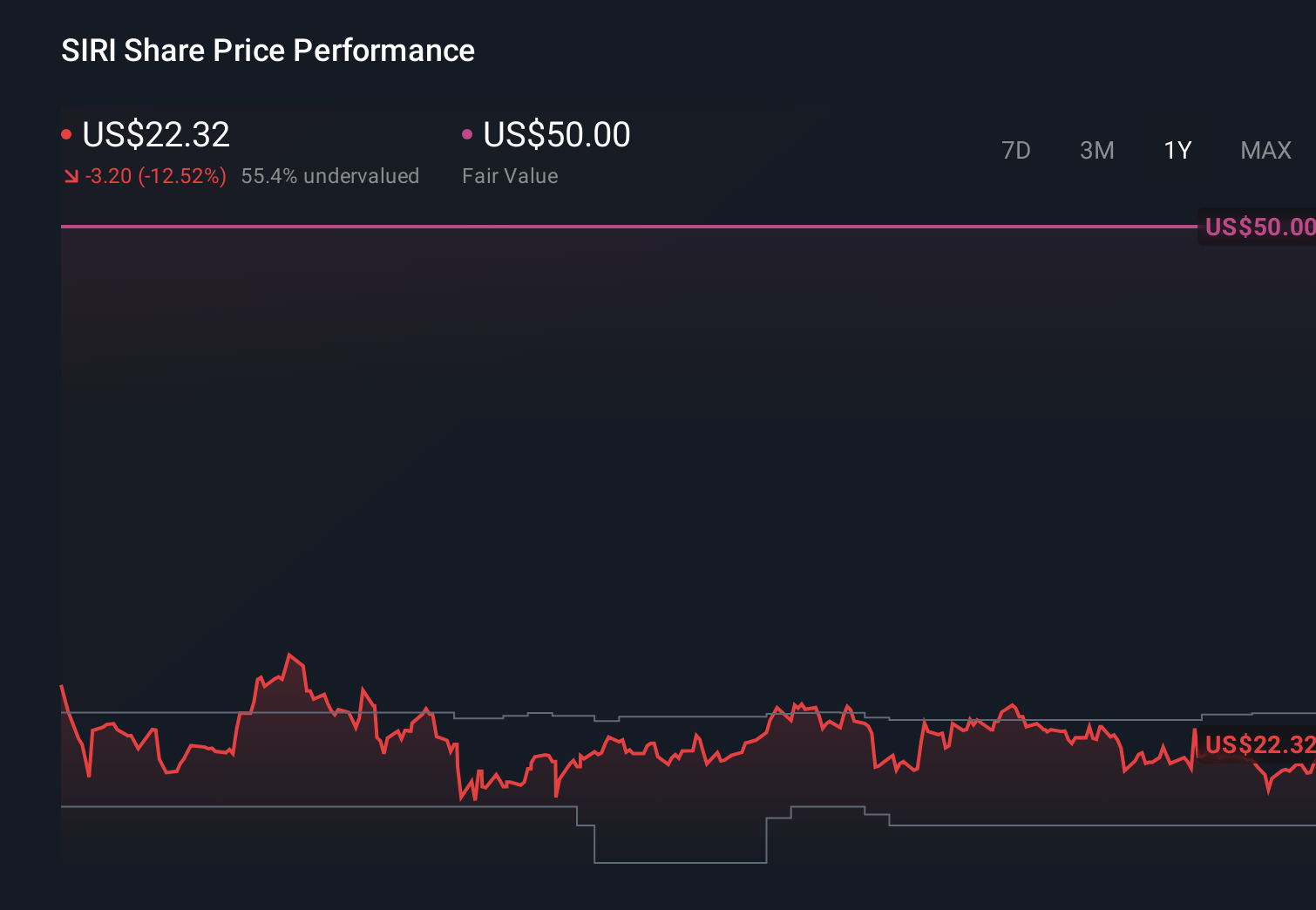Click the pink US$50.00 price tag

click(x=1258, y=227)
